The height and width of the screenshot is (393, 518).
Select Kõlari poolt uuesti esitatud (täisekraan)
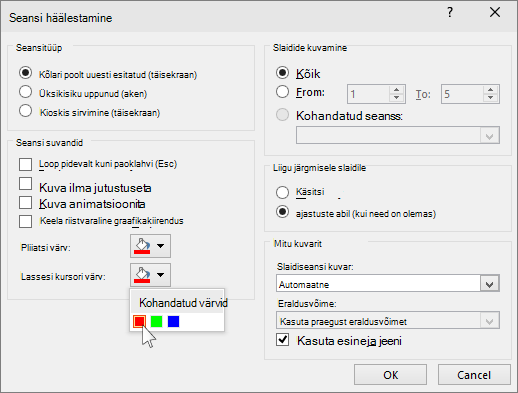[x=26, y=73]
